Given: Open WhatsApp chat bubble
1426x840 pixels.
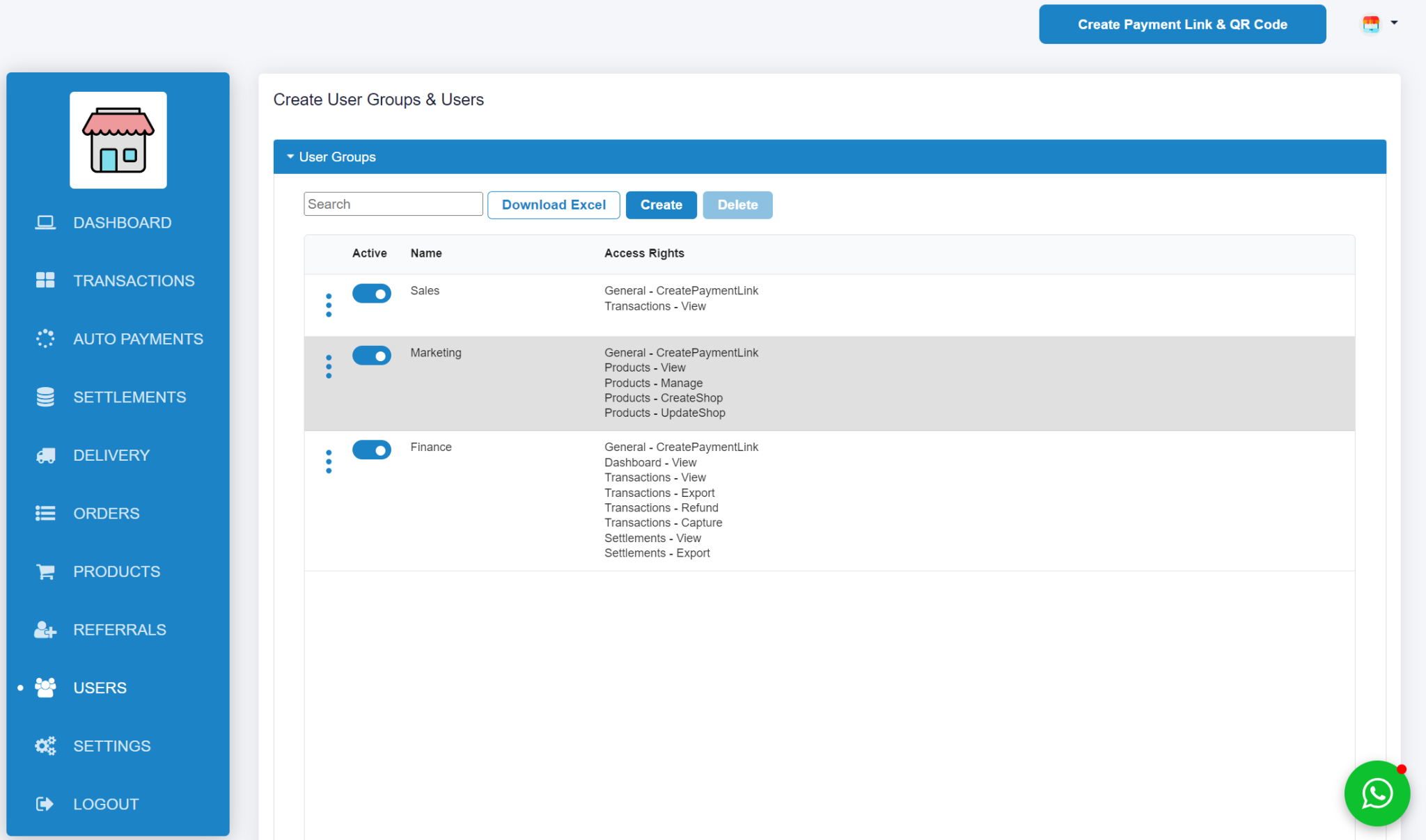Looking at the screenshot, I should [1377, 793].
